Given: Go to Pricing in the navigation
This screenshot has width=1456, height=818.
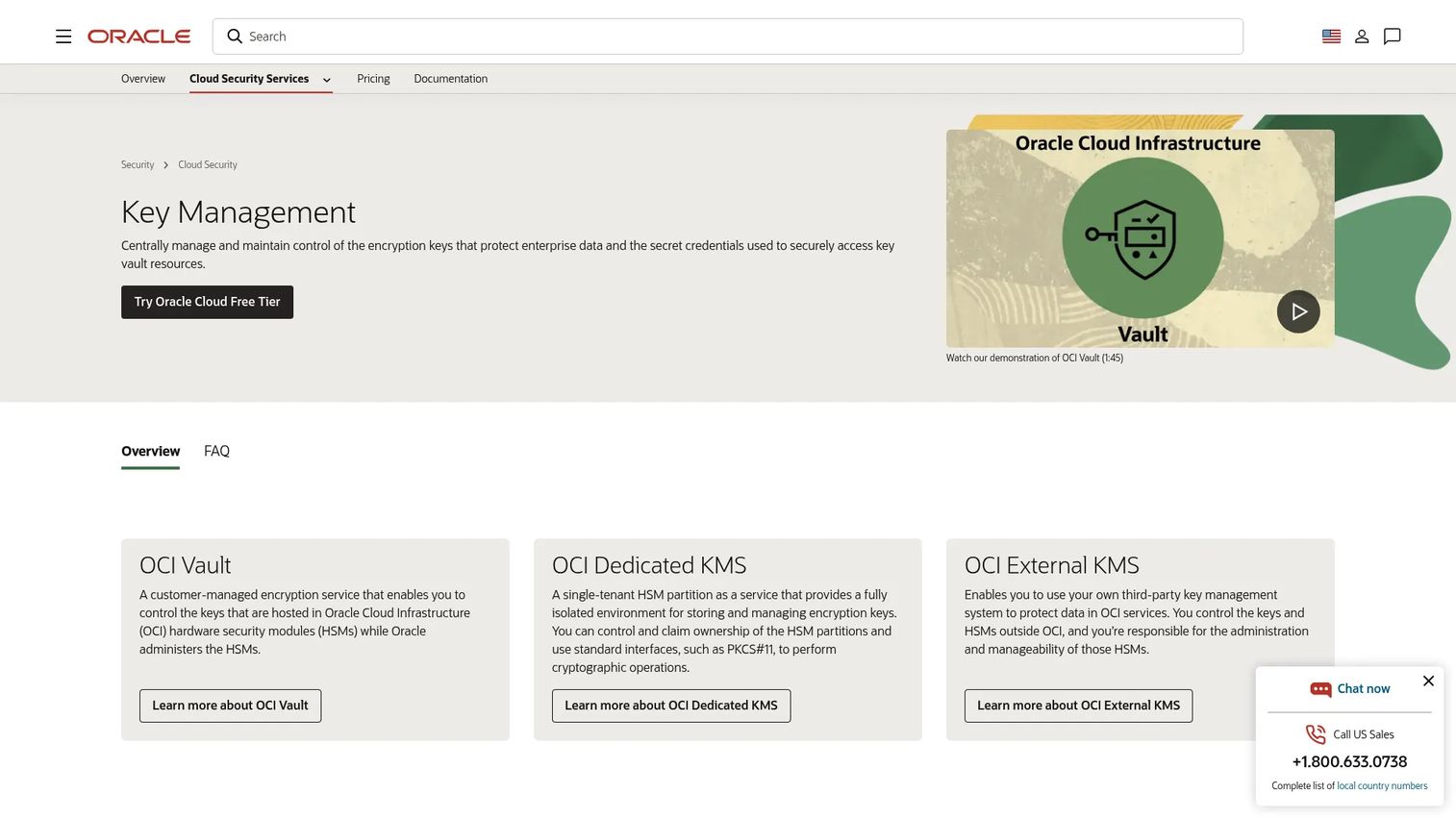Looking at the screenshot, I should 373,79.
